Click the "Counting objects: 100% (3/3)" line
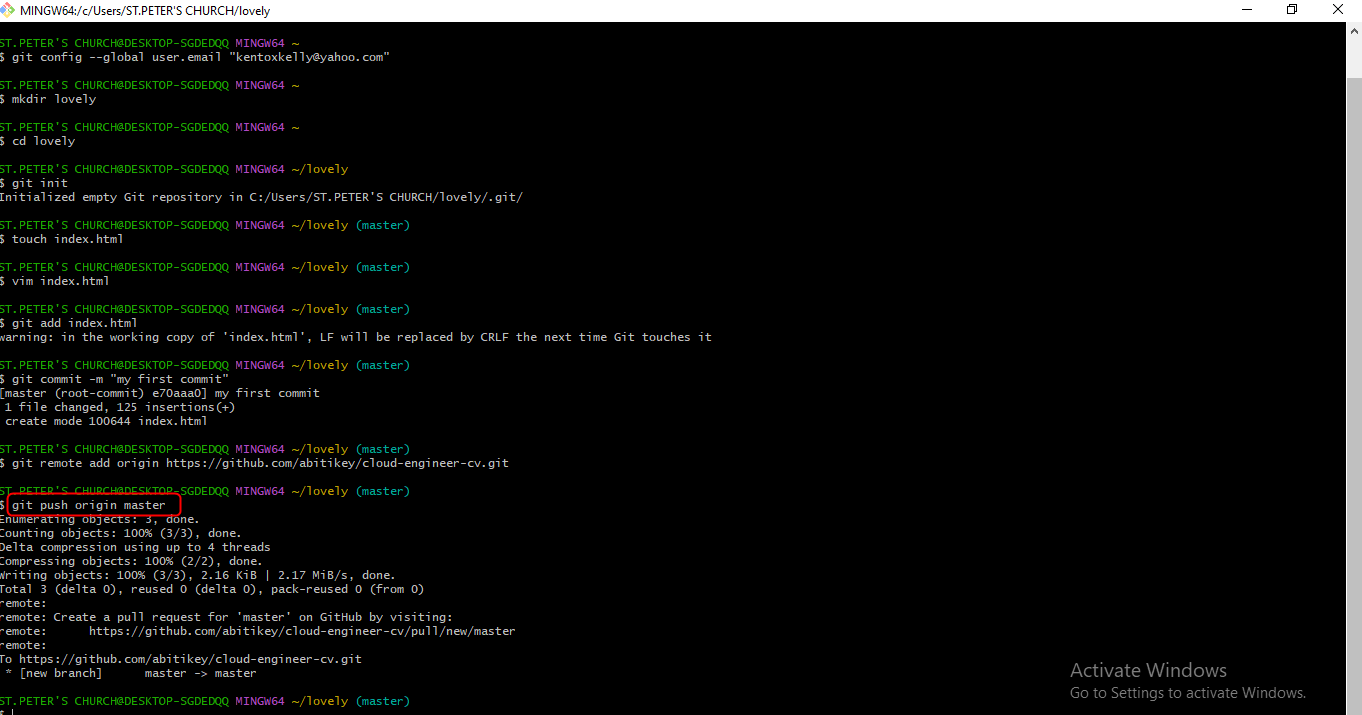The image size is (1362, 715). (121, 533)
